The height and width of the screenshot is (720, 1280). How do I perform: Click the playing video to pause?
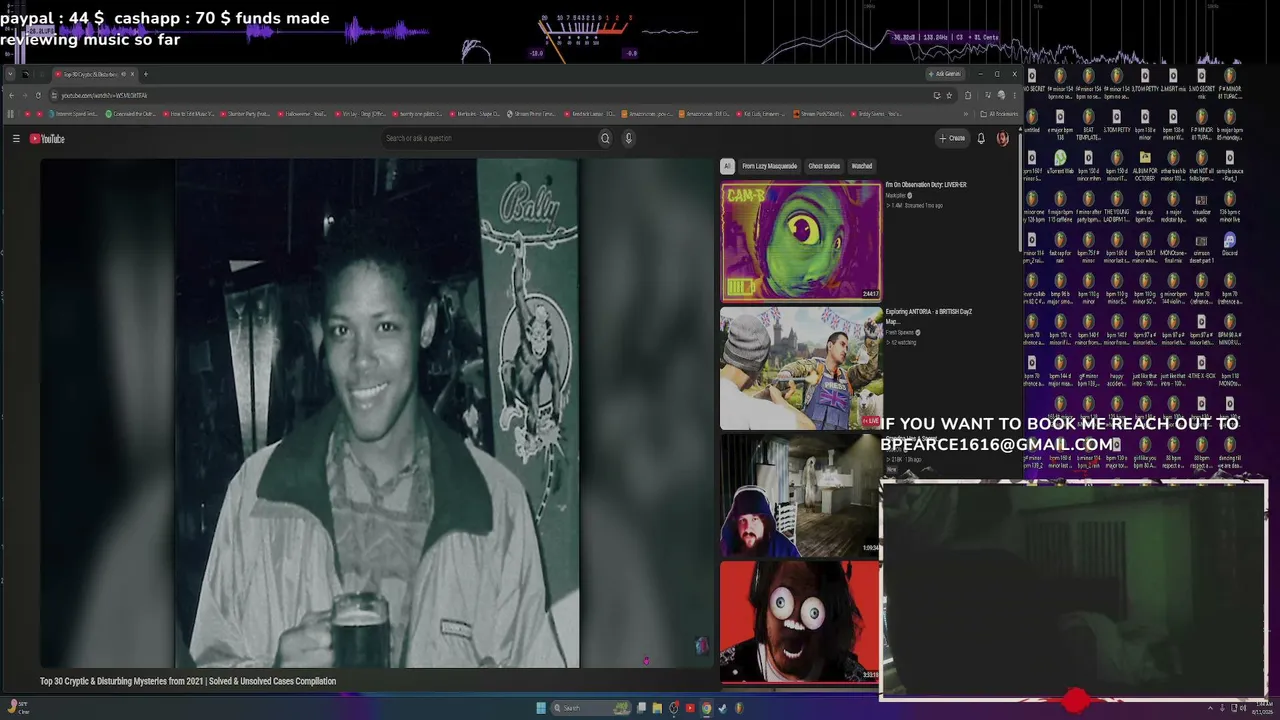(x=376, y=412)
